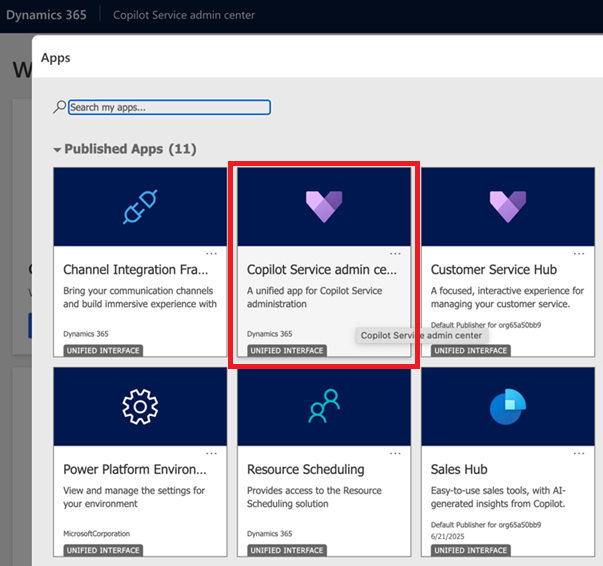
Task: Open Resource Scheduling app title
Action: pyautogui.click(x=306, y=469)
